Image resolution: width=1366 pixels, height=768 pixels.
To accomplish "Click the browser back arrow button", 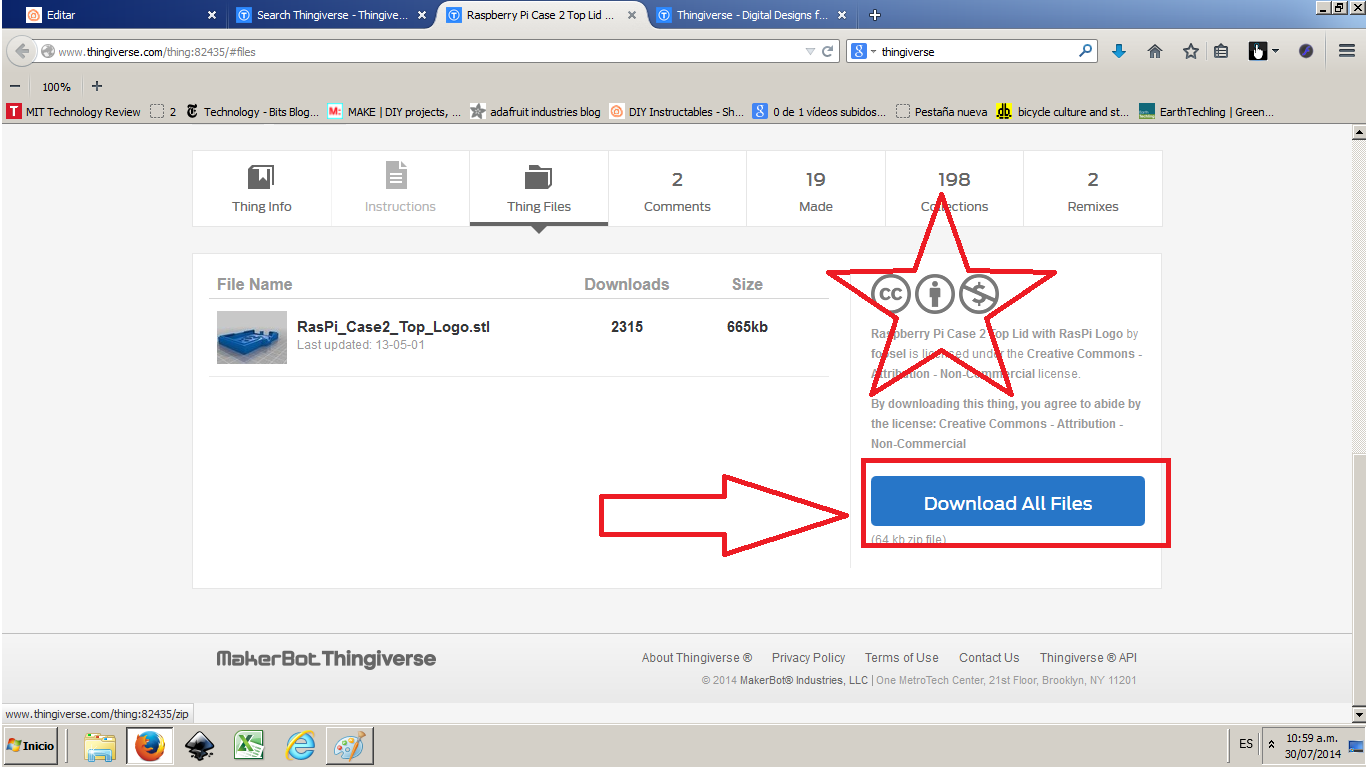I will coord(22,51).
